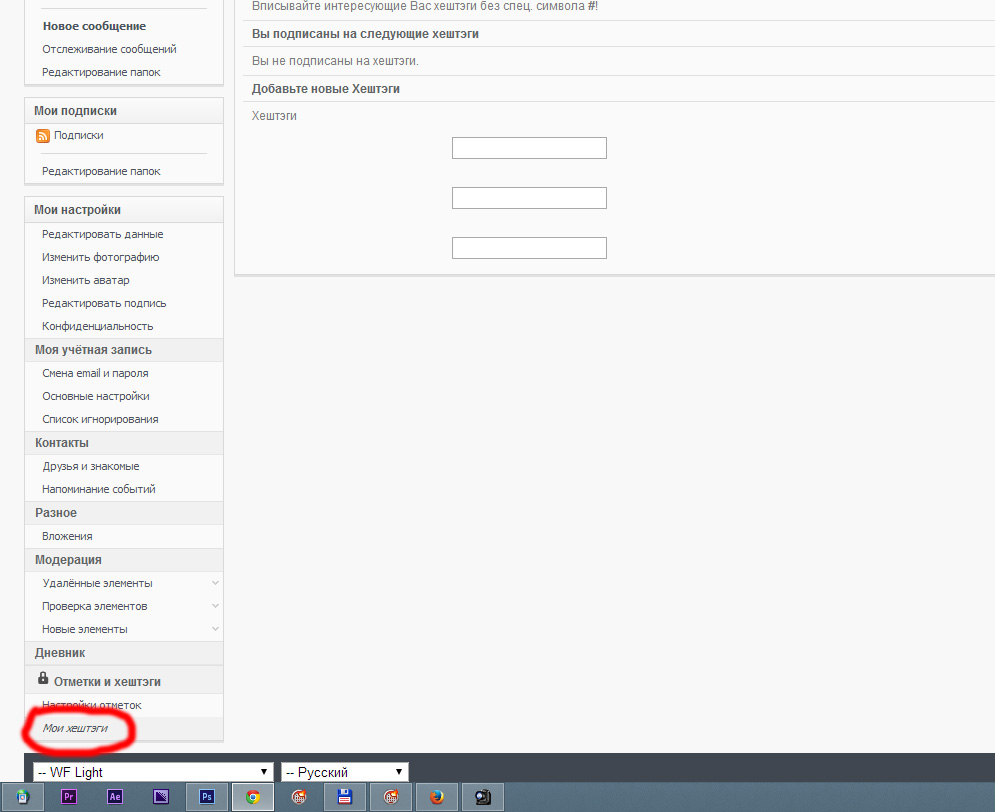Click Вы не подписаны на хештэги text
This screenshot has width=995, height=812.
(335, 61)
